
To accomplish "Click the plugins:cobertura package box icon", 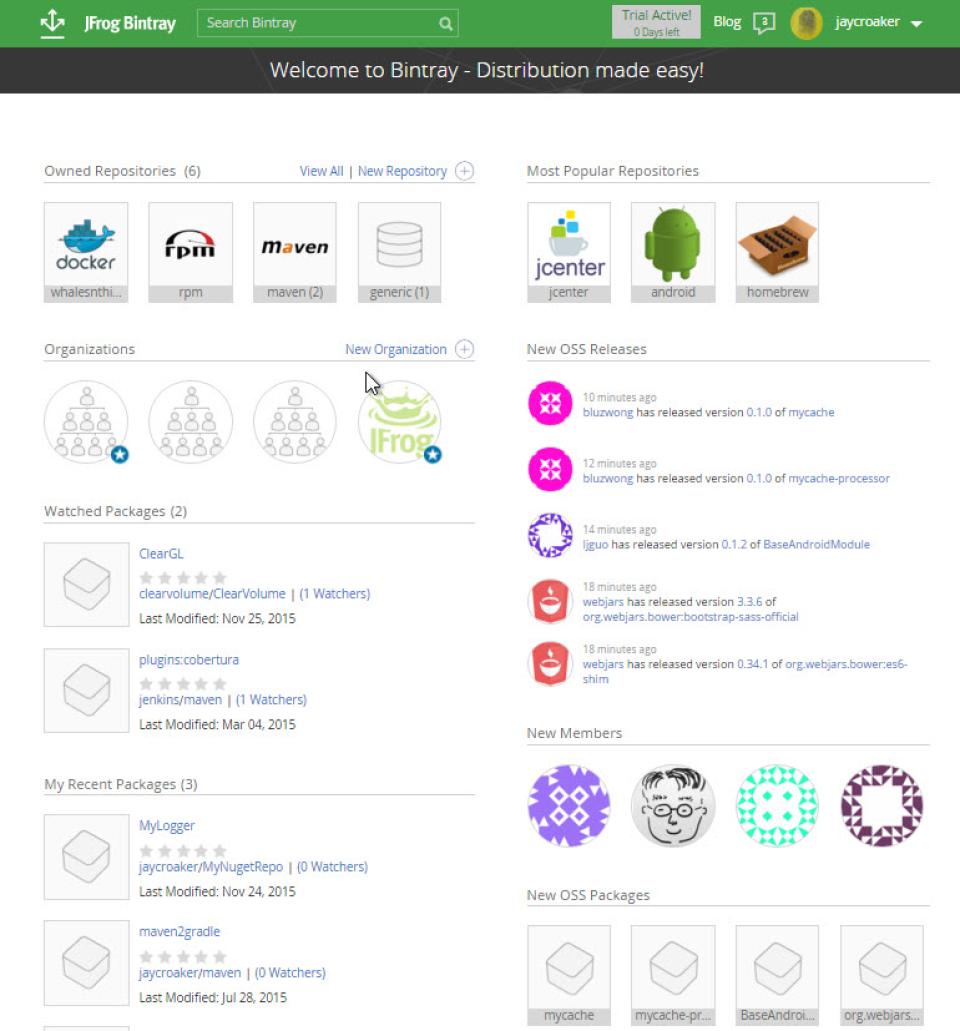I will click(x=86, y=690).
